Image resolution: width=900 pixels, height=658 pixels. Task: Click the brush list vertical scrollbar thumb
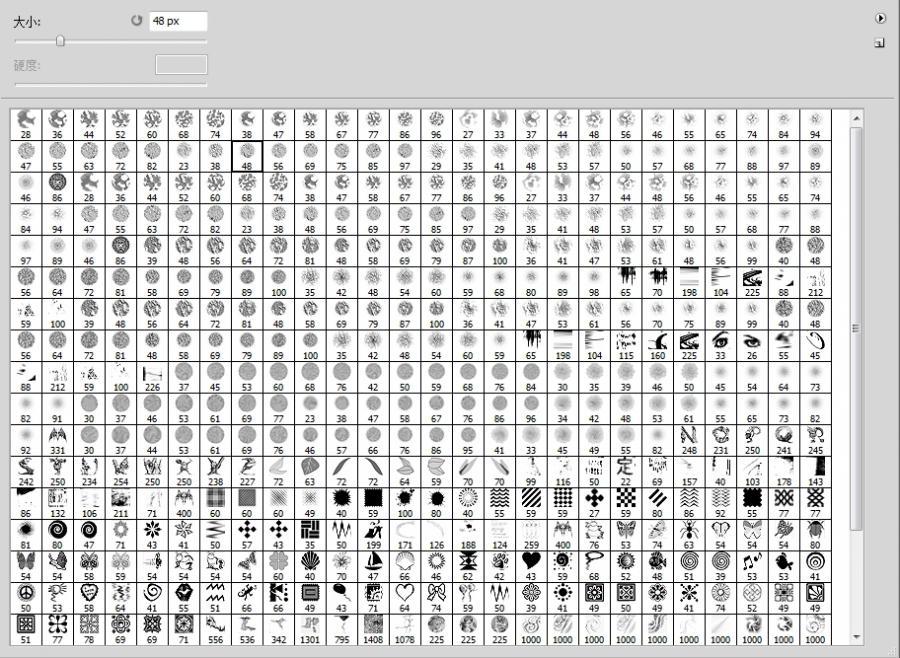[x=856, y=328]
